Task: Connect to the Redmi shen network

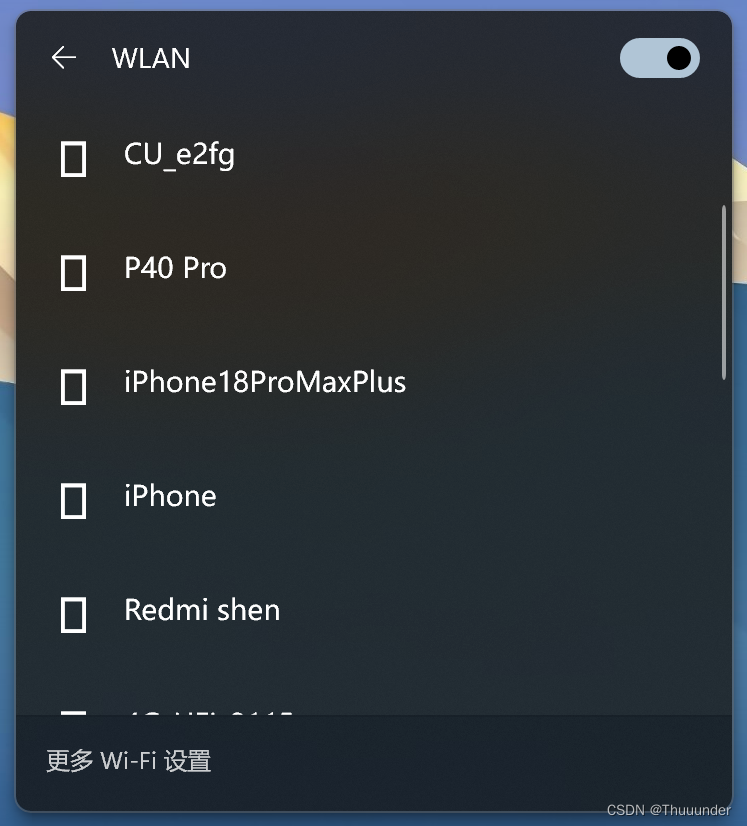Action: (x=202, y=610)
